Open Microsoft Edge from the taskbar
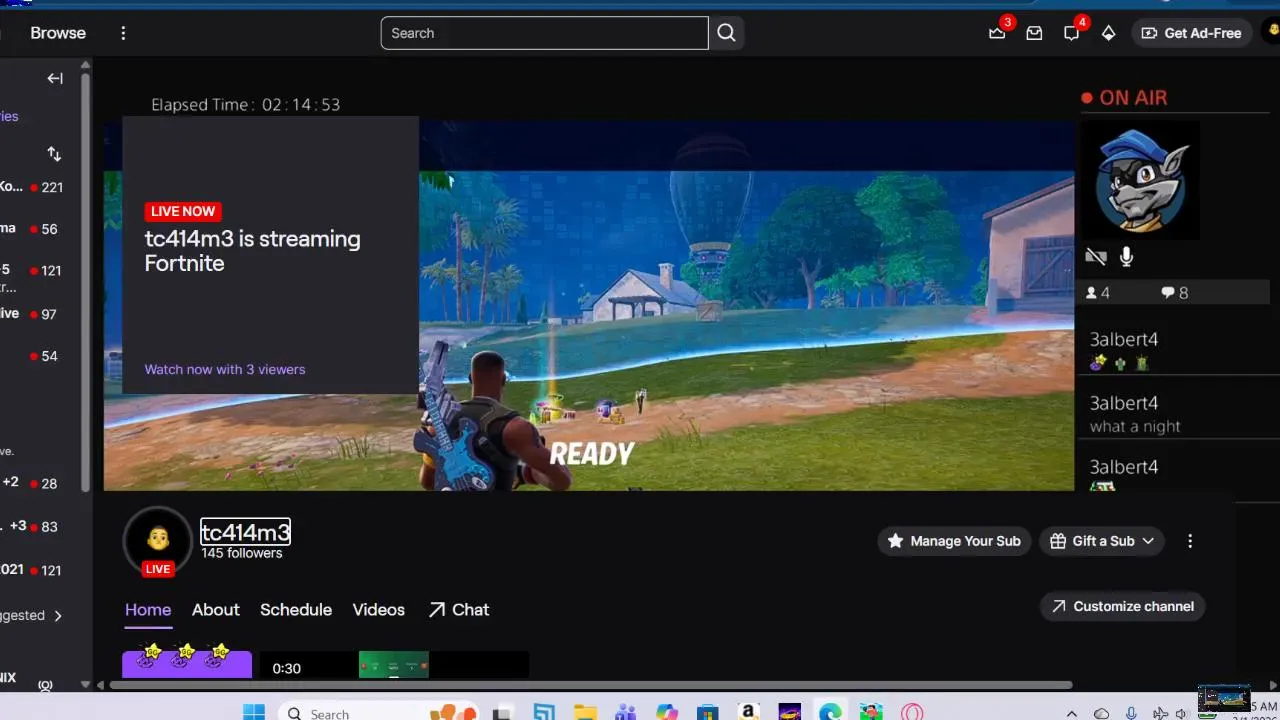This screenshot has height=720, width=1280. (x=830, y=713)
